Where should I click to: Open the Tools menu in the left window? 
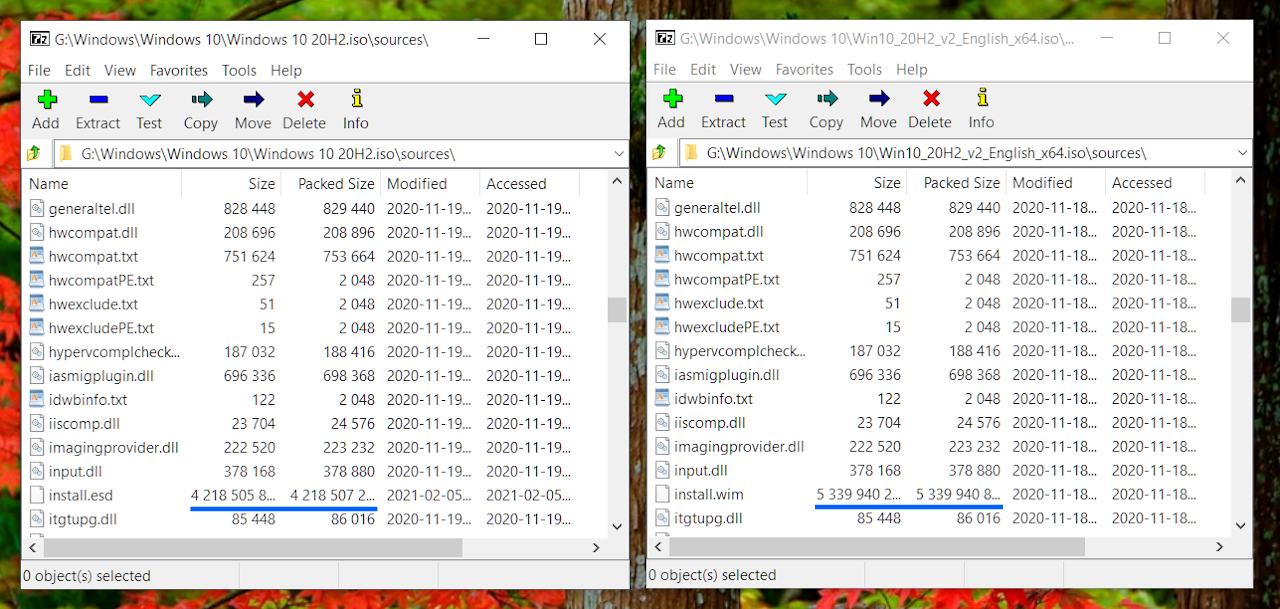[x=239, y=70]
